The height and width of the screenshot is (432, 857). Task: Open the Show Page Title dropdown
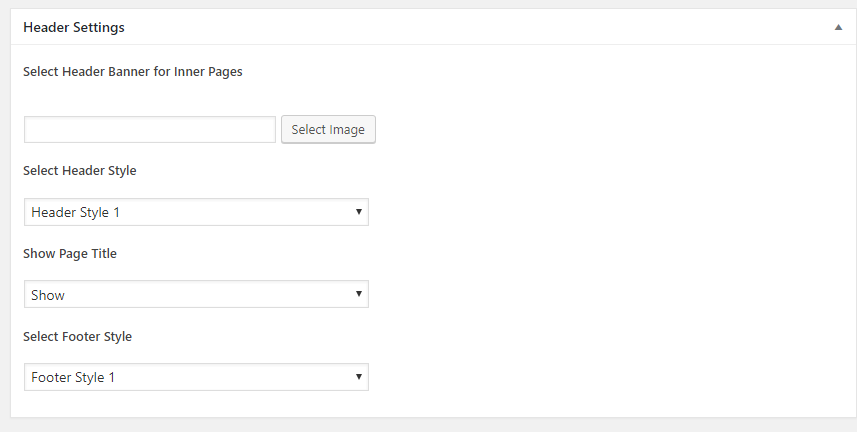196,294
